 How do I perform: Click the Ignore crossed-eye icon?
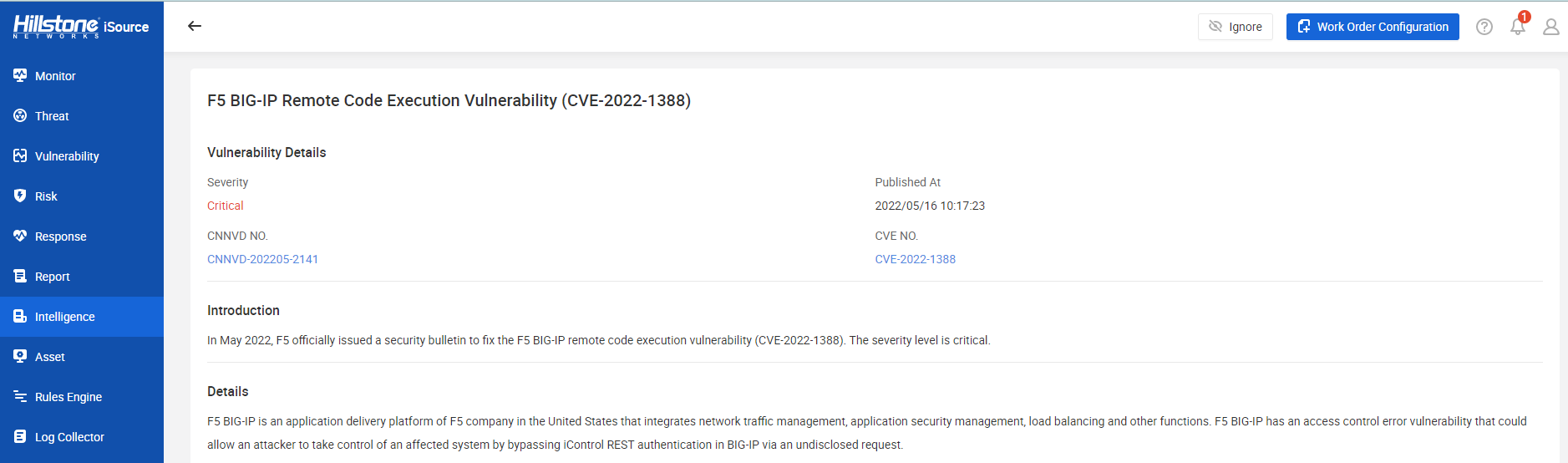coord(1215,27)
